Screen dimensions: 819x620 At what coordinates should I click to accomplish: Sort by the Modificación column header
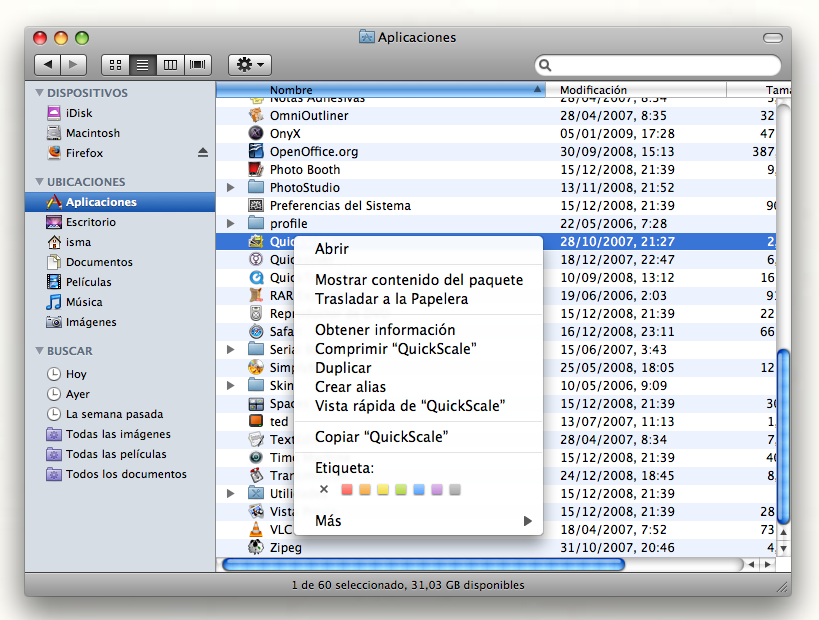coord(636,90)
